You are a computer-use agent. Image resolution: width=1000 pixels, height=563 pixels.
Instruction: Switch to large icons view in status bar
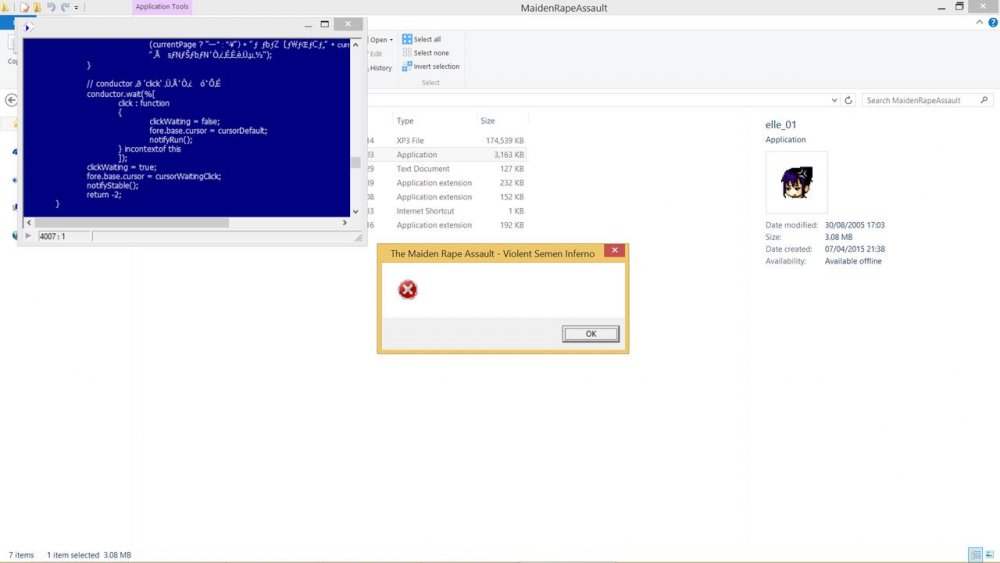990,555
